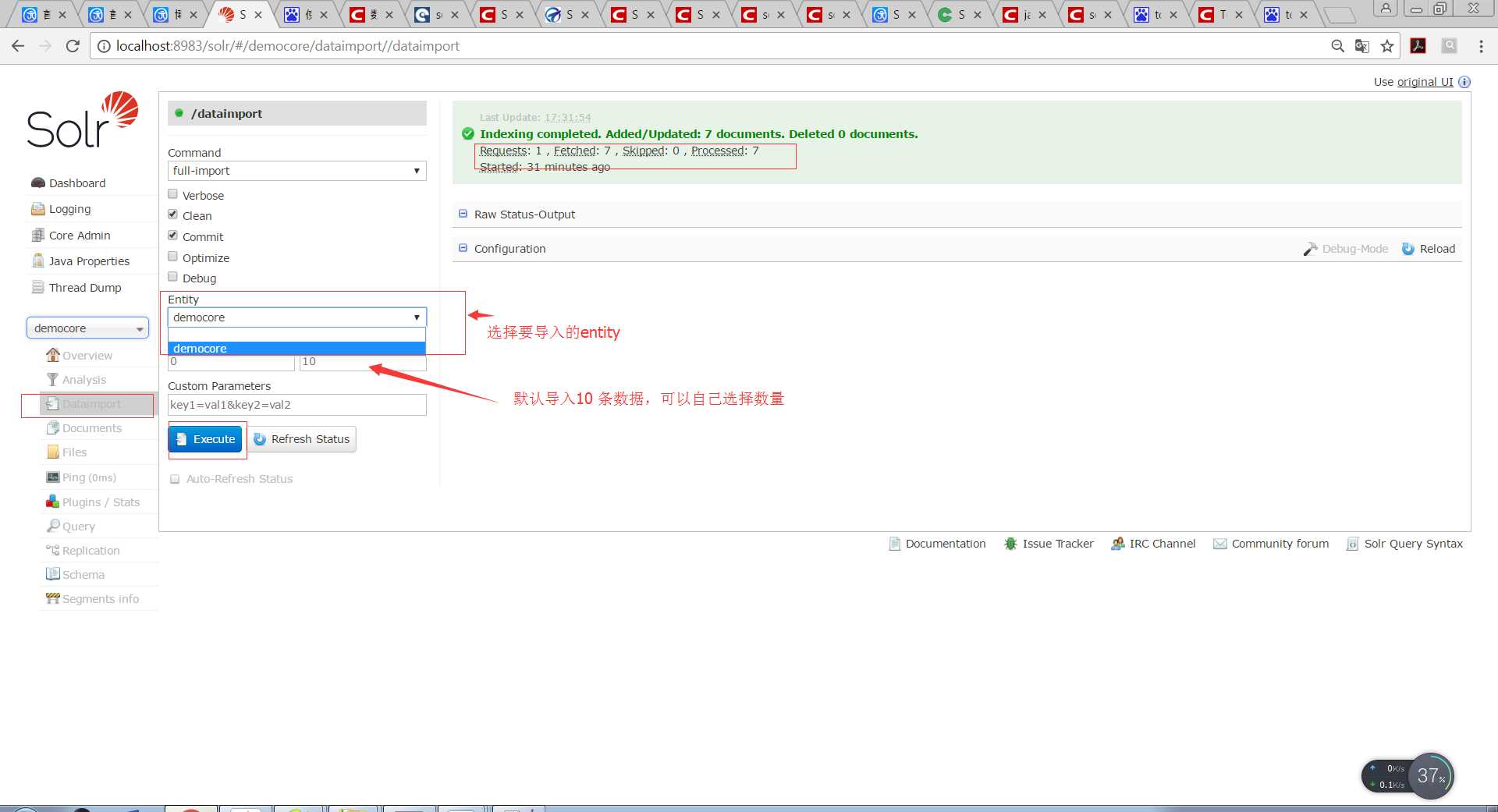Switch to the first browser tab
Screen dimensions: 1498x812
pos(43,14)
